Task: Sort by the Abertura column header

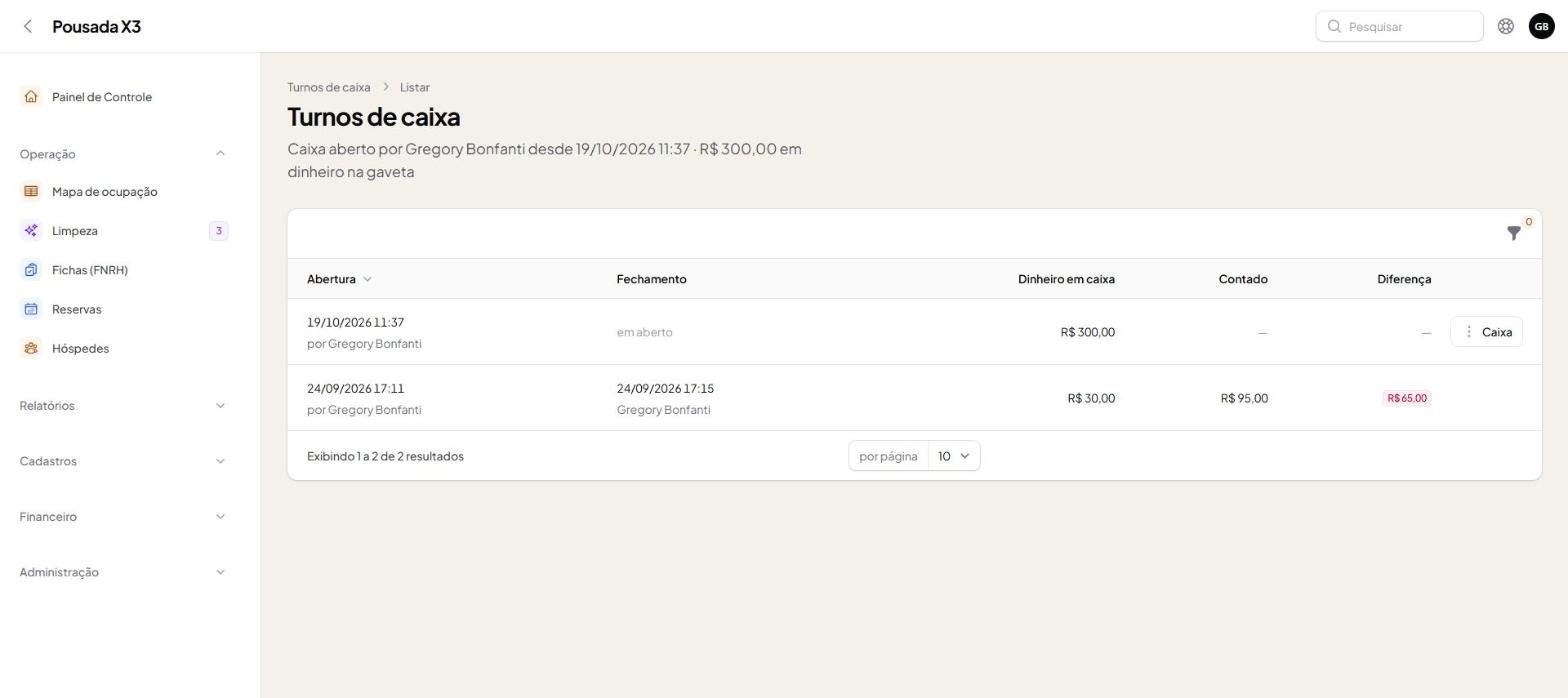Action: (339, 279)
